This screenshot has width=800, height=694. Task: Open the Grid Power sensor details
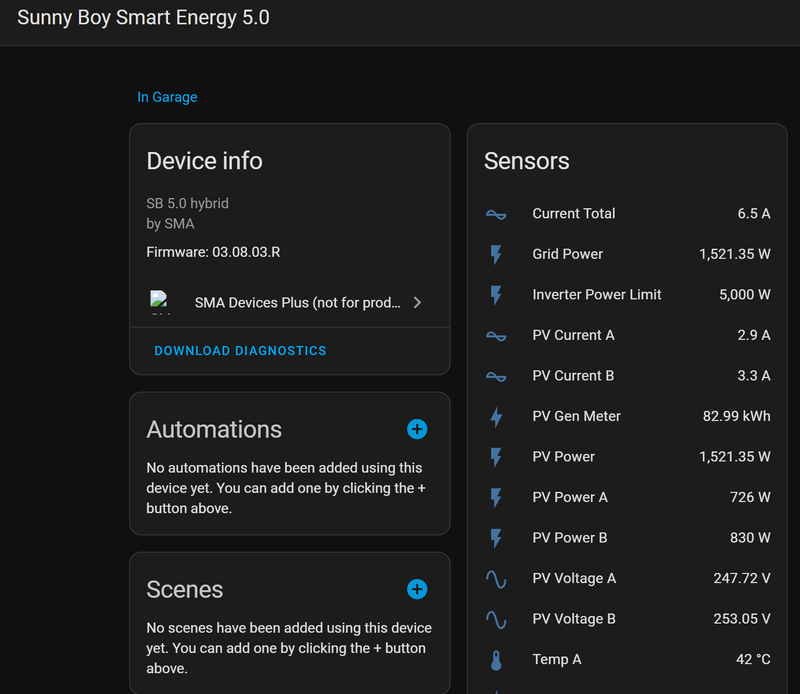[627, 254]
